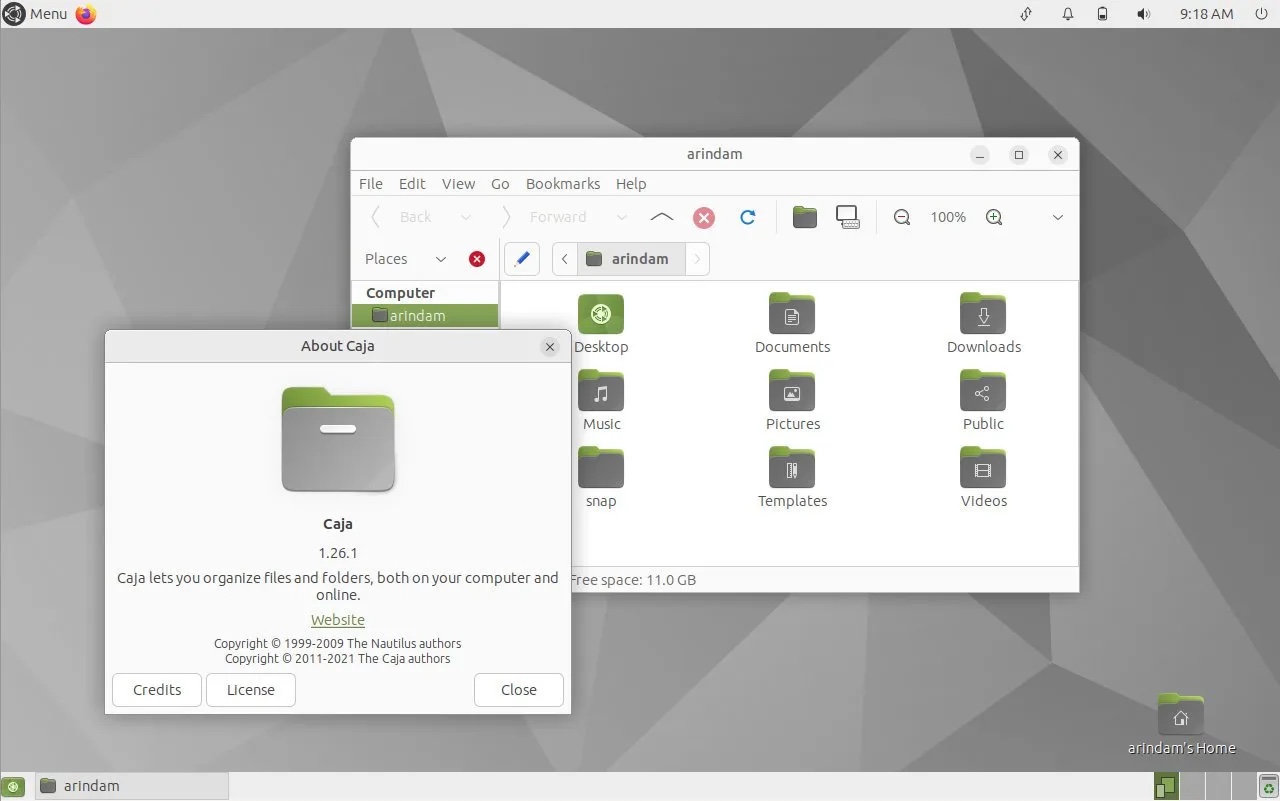Click the Computer toolbar icon
Image resolution: width=1280 pixels, height=801 pixels.
point(848,217)
